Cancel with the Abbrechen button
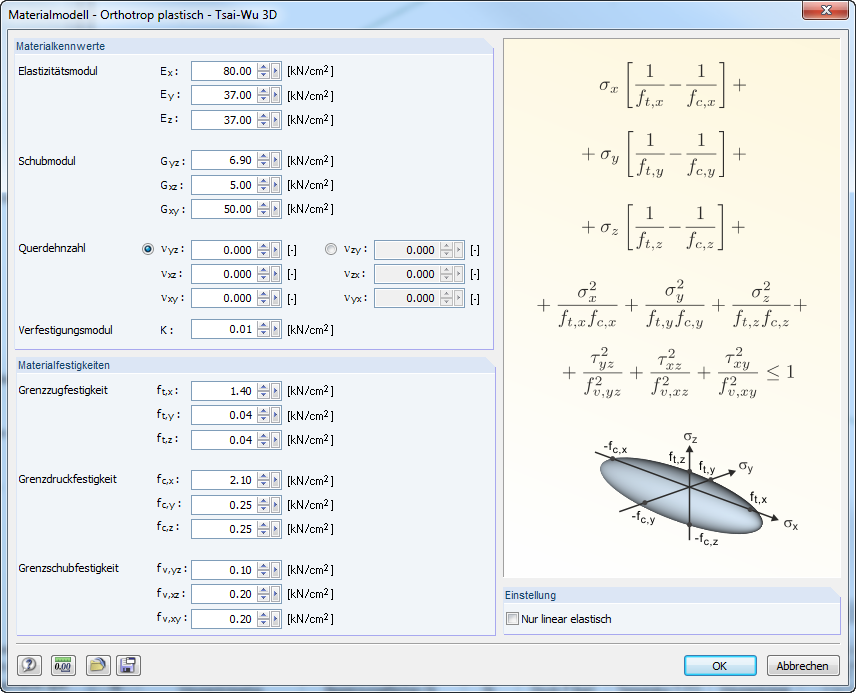 802,666
